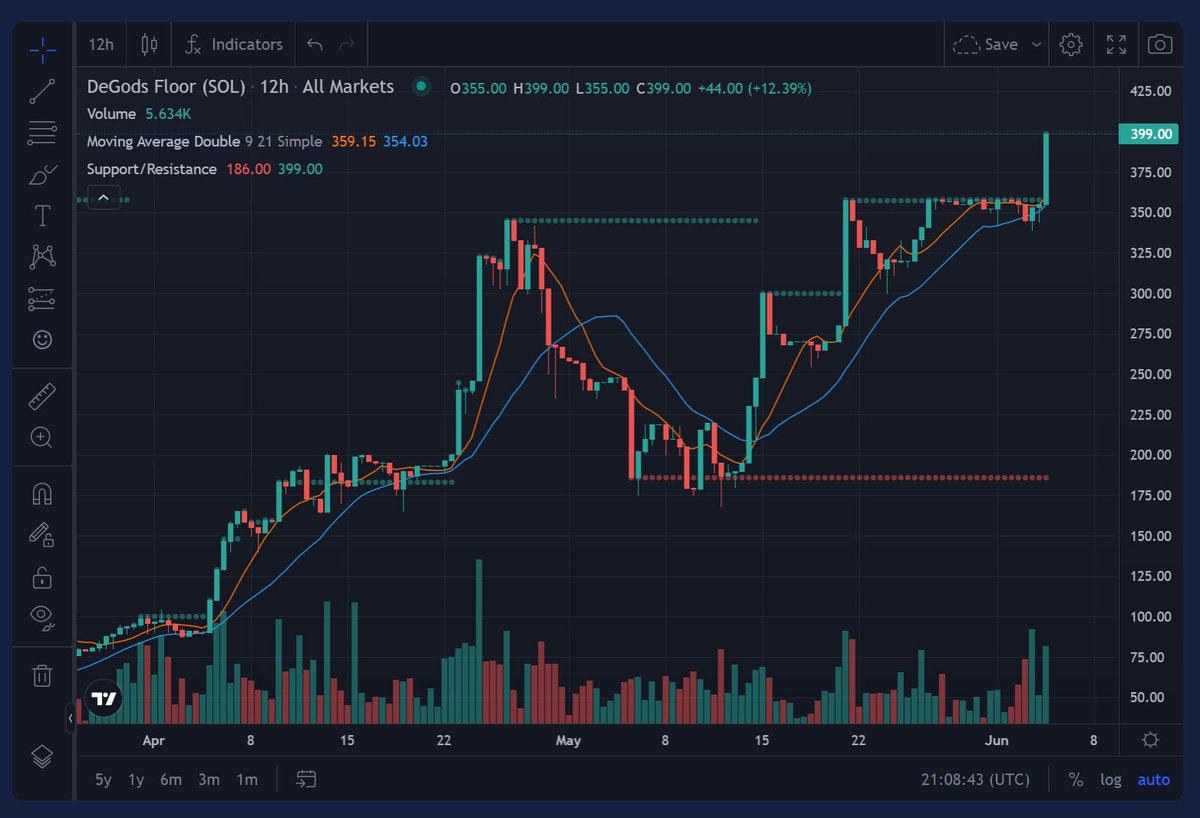This screenshot has width=1200, height=818.
Task: Click the 186.00 support value
Action: point(248,169)
